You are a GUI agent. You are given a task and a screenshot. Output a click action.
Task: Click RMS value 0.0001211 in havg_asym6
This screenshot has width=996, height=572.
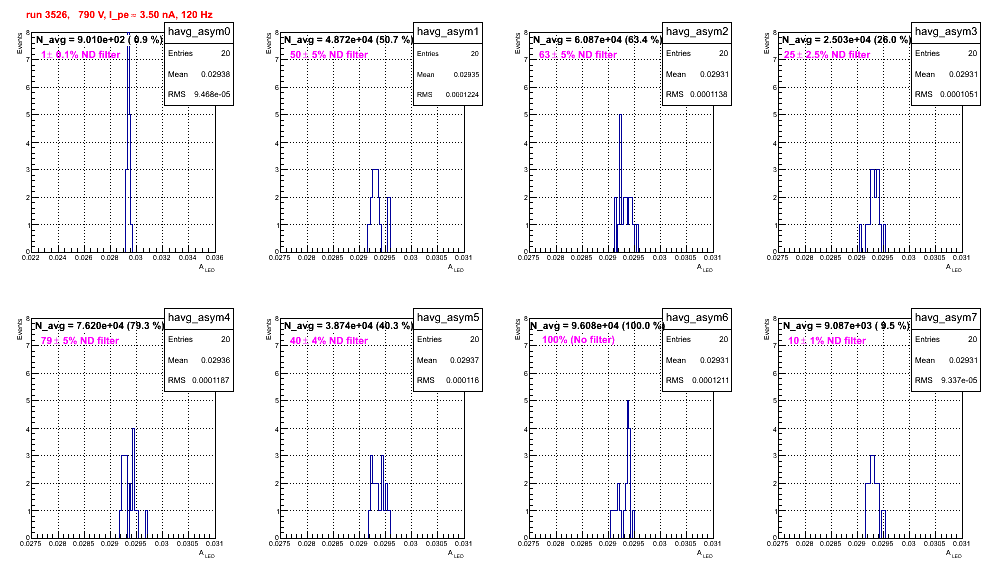710,380
